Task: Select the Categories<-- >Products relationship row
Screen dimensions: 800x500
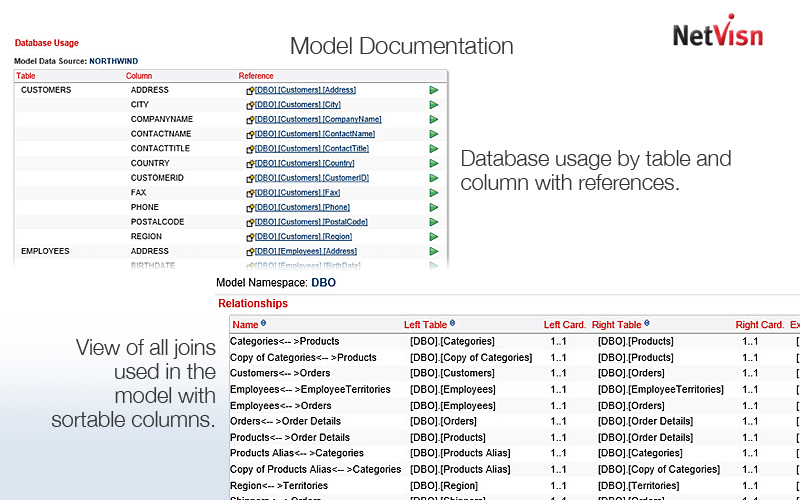Action: tap(514, 341)
